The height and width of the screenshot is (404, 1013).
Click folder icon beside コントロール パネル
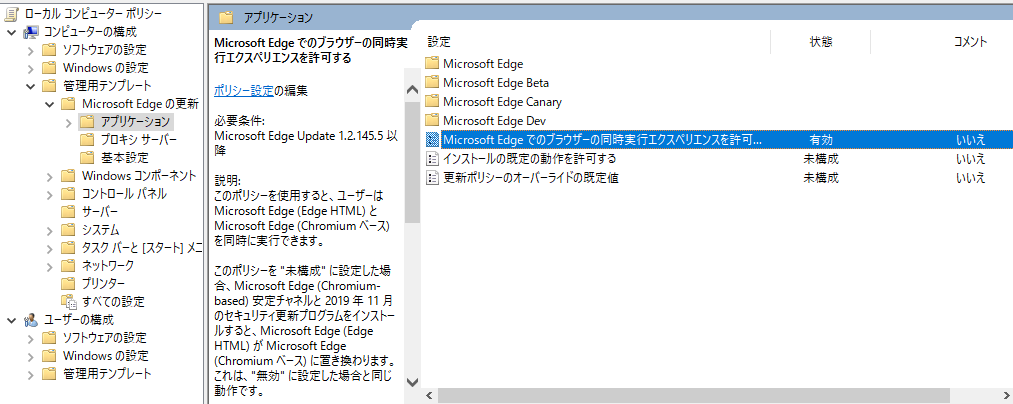pyautogui.click(x=68, y=193)
